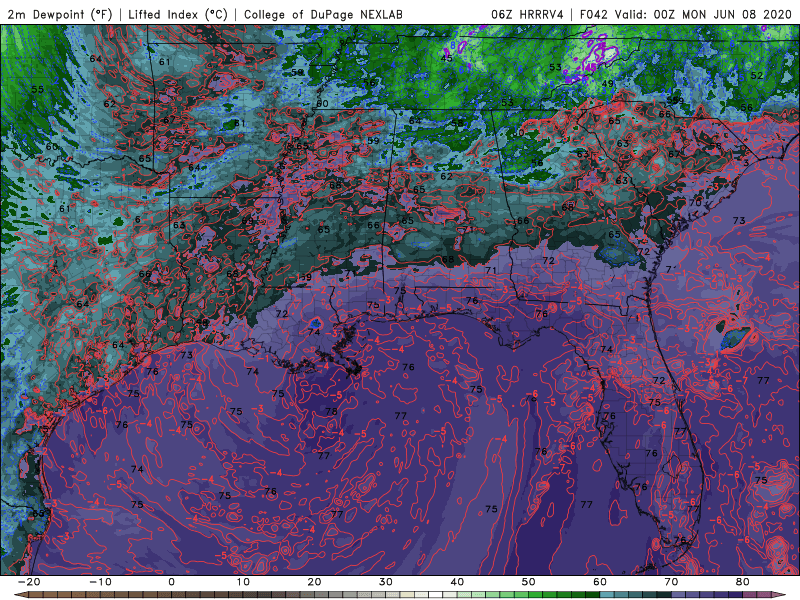
Task: Click the '80' color scale label
Action: tap(743, 582)
